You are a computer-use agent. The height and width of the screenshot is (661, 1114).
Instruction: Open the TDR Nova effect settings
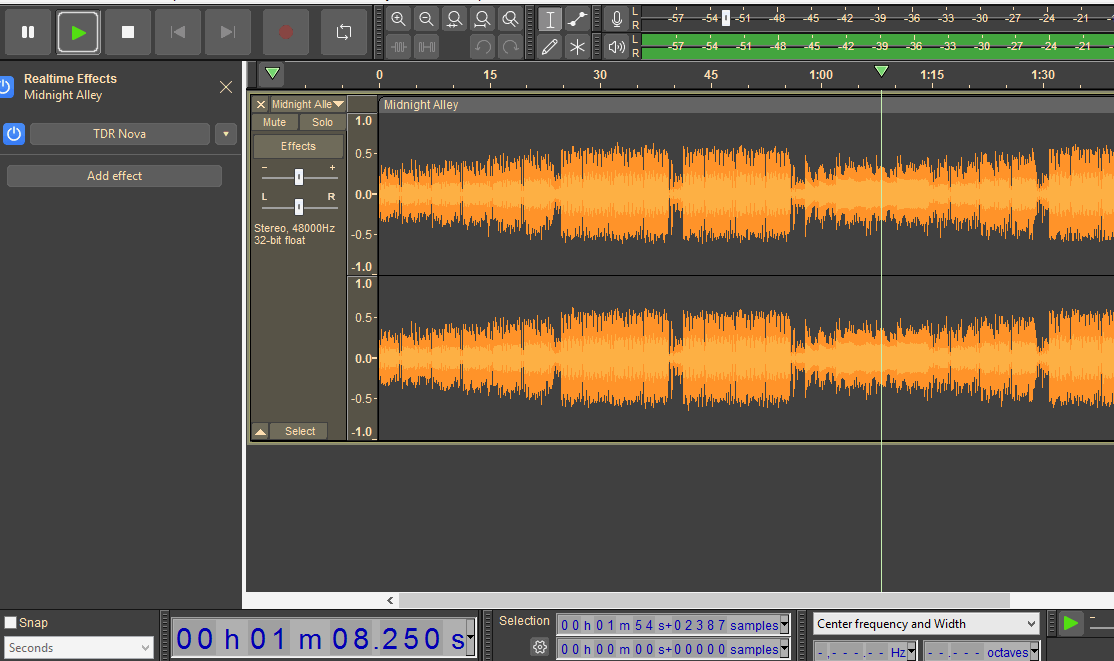119,134
